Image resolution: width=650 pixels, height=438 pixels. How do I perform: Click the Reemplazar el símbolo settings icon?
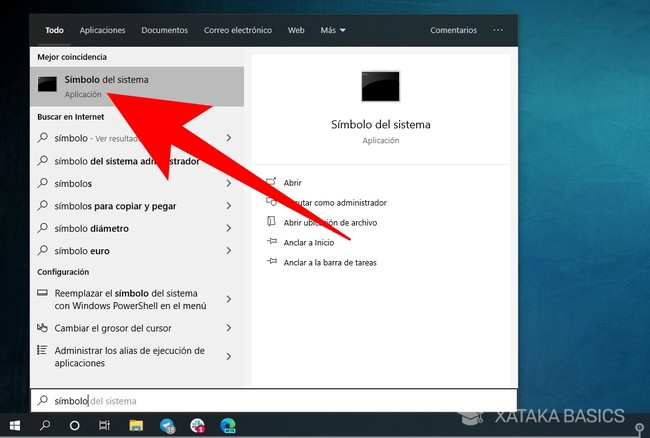tap(42, 293)
